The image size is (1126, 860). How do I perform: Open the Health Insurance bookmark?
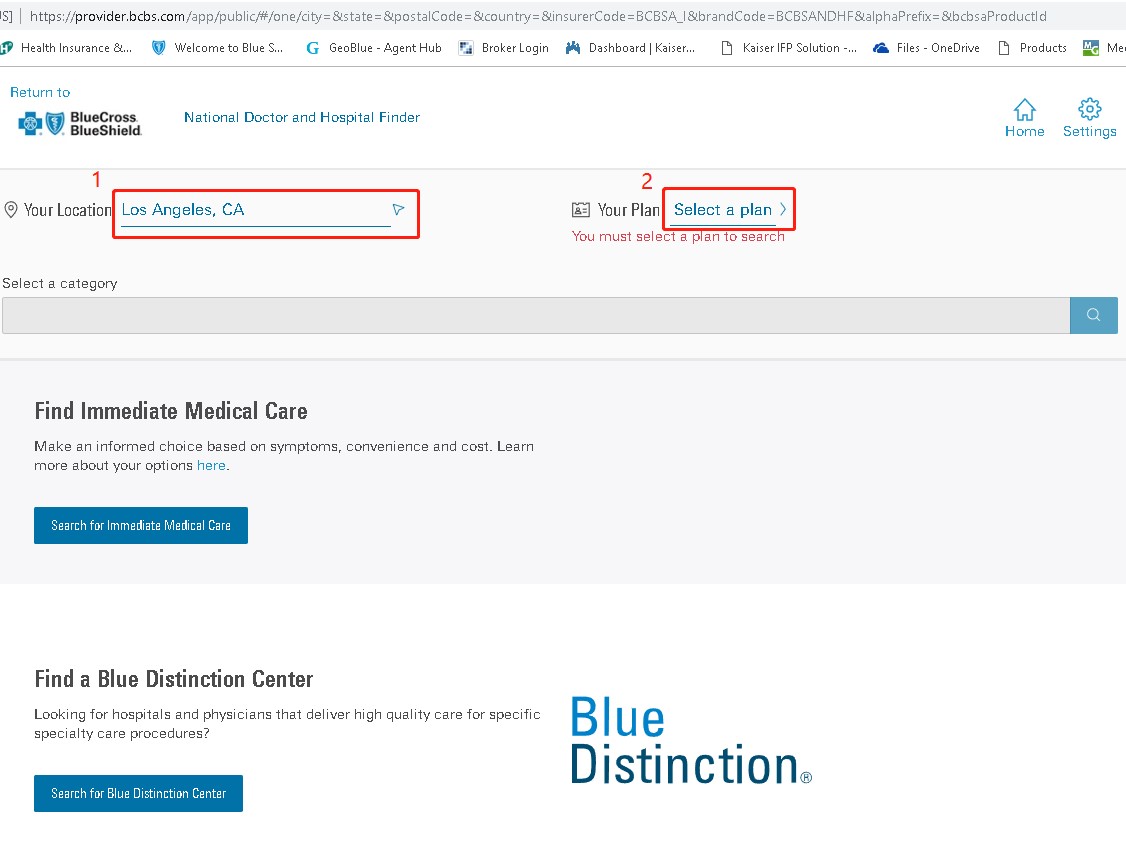coord(67,48)
